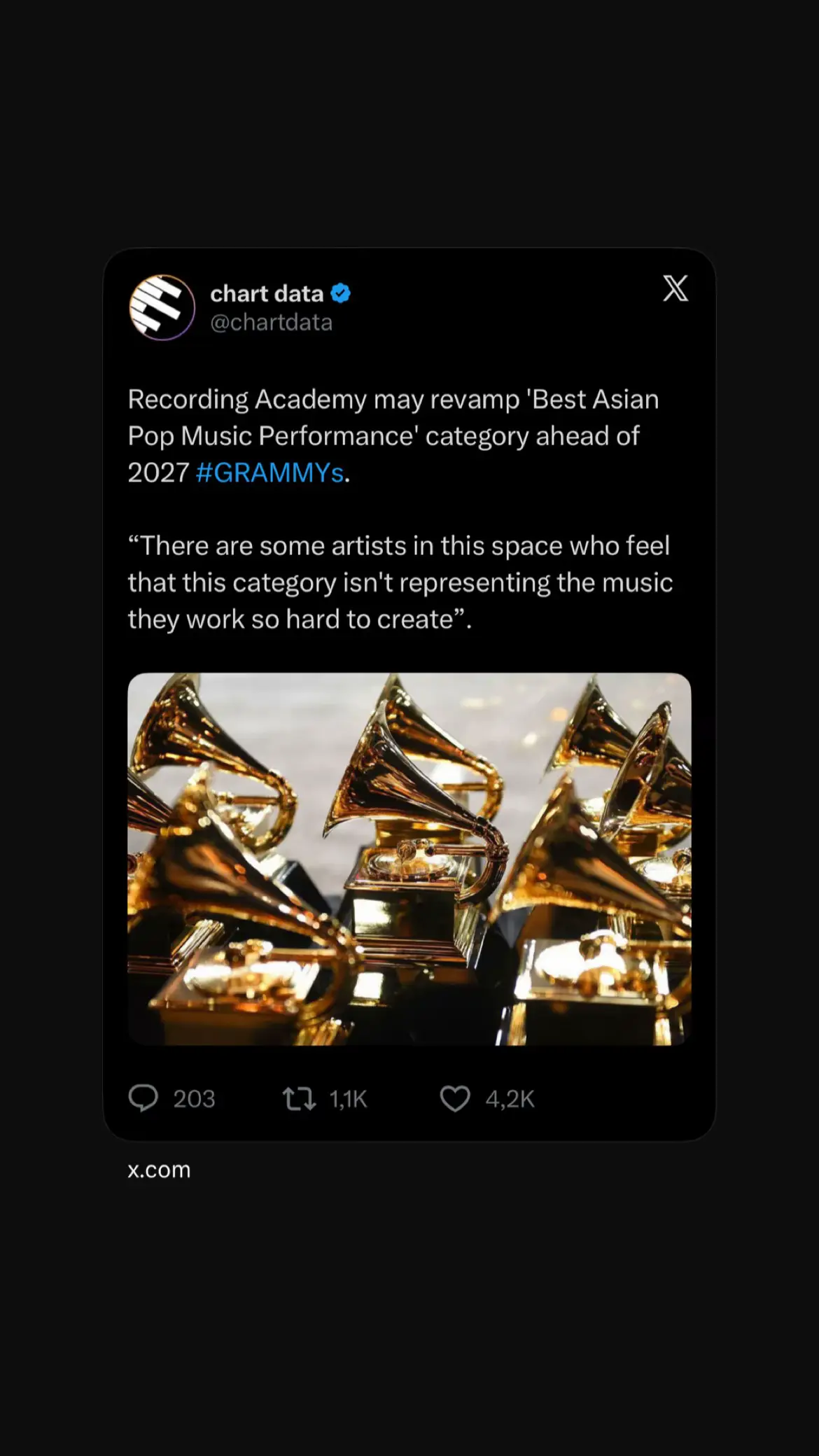Tap the X logo on the card

[675, 288]
